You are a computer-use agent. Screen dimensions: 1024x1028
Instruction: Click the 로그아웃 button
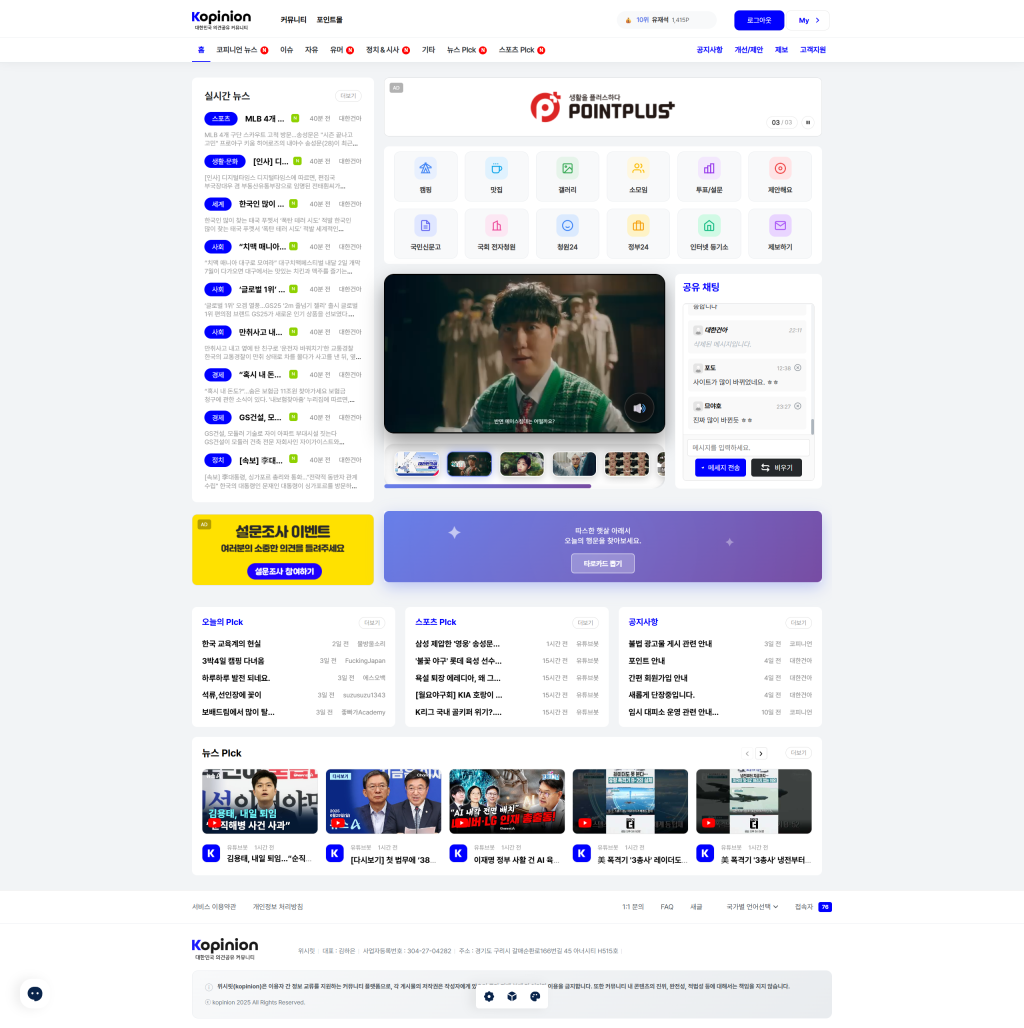(x=758, y=20)
